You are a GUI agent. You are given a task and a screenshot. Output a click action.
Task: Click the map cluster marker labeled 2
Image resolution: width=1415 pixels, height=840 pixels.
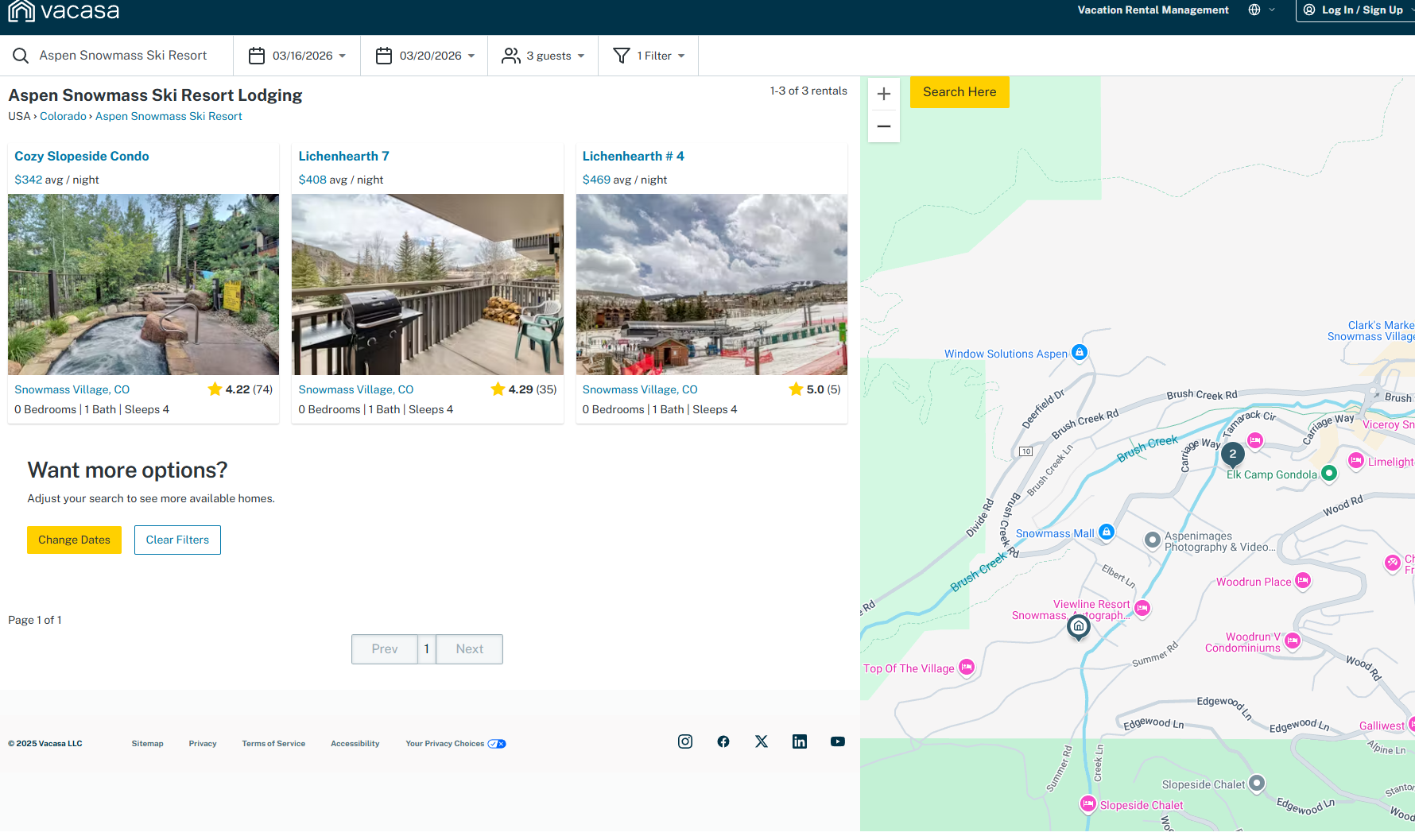1233,455
